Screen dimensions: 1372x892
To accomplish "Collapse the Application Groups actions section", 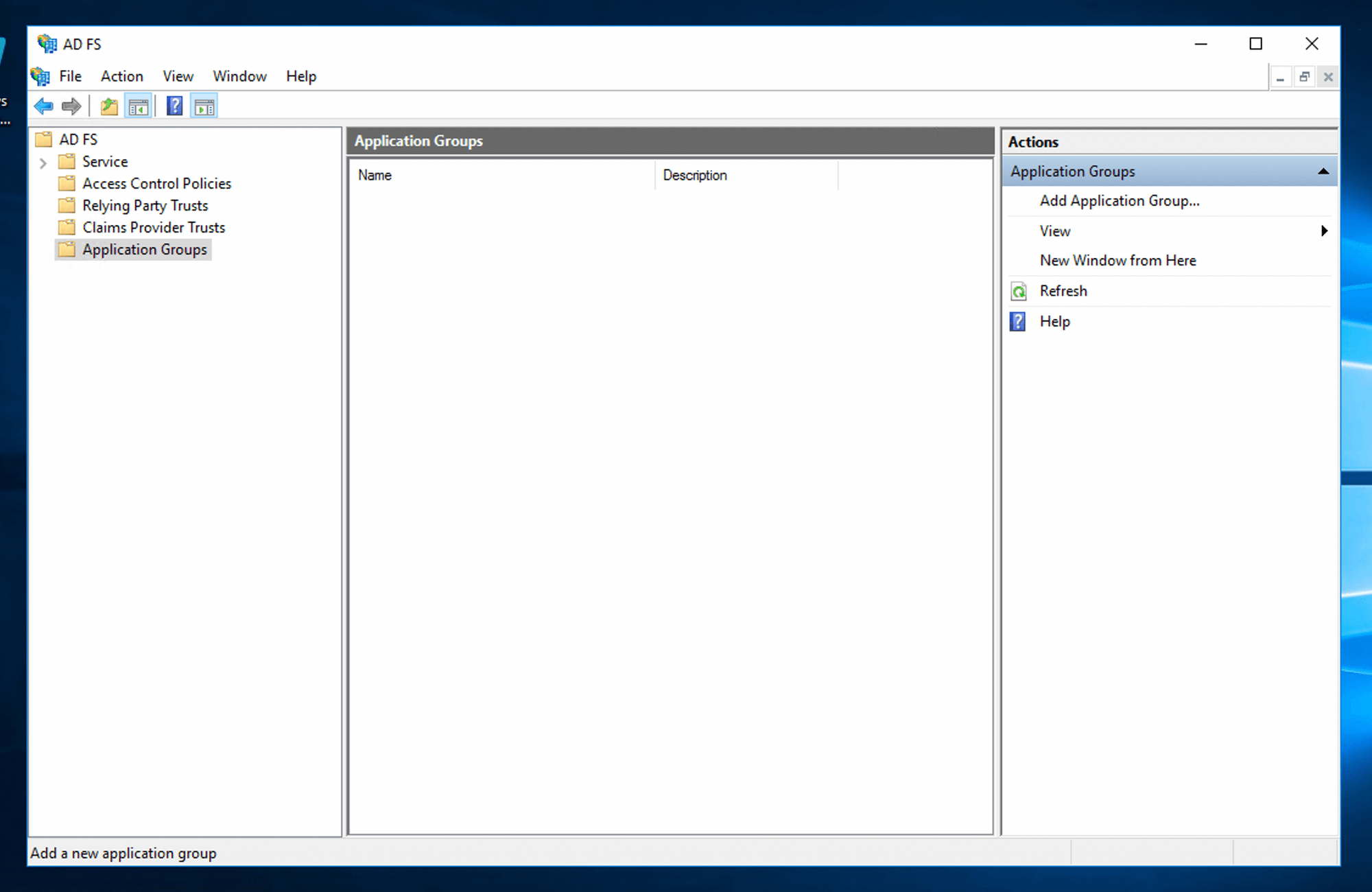I will pyautogui.click(x=1323, y=172).
